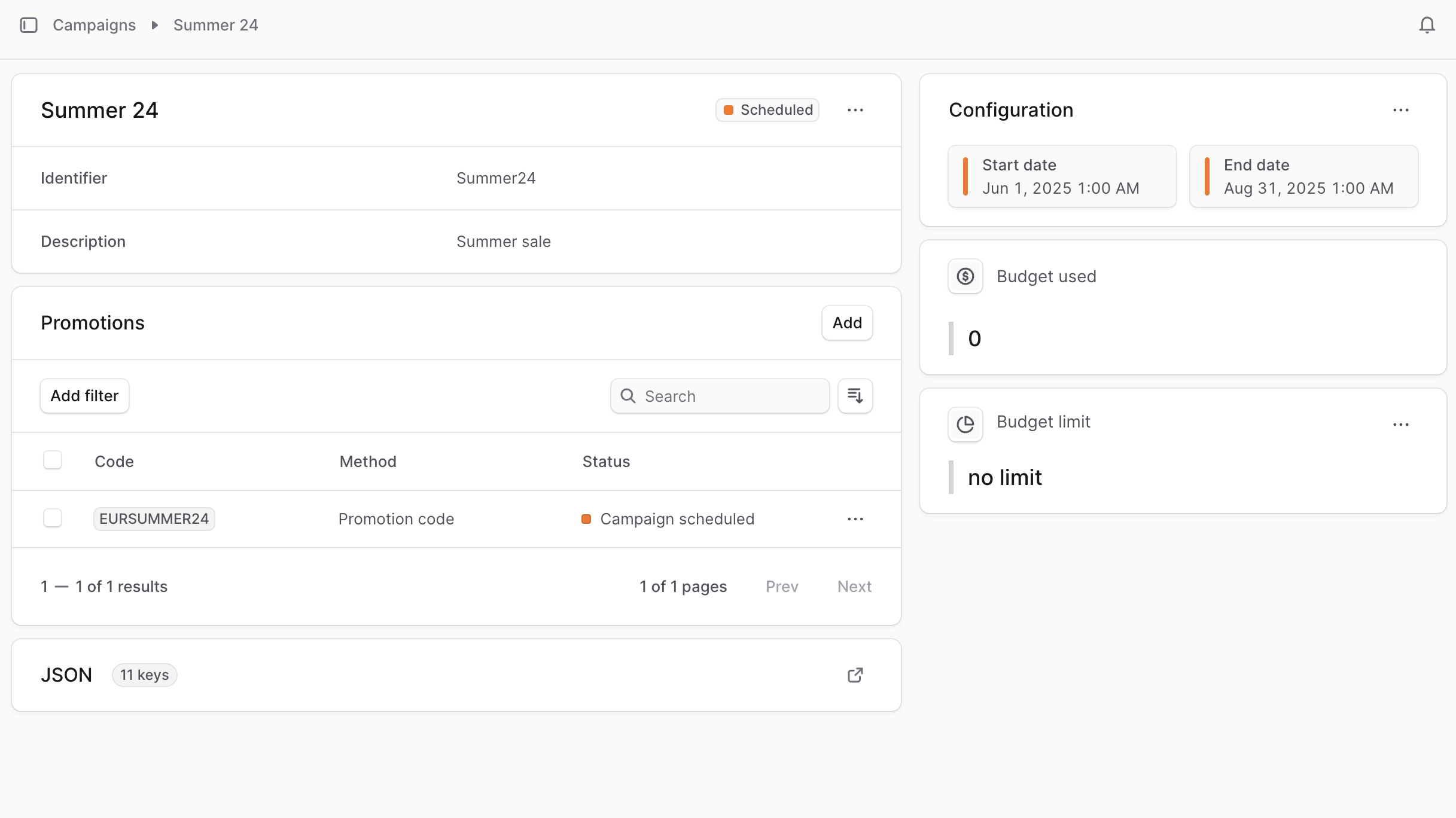The image size is (1456, 818).
Task: Toggle the sidebar panel icon
Action: [x=29, y=25]
